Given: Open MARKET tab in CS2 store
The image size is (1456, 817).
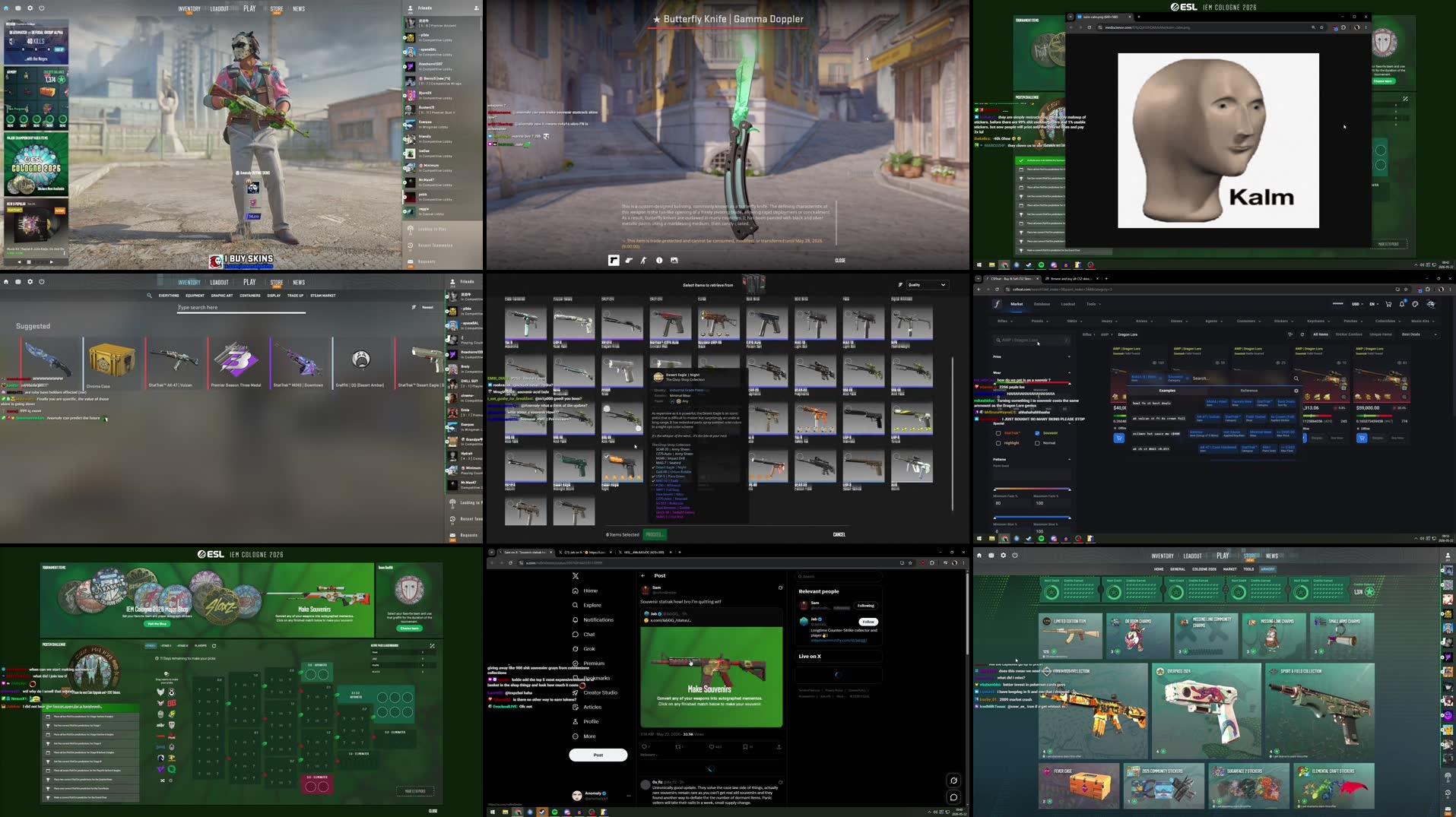Looking at the screenshot, I should (1229, 569).
